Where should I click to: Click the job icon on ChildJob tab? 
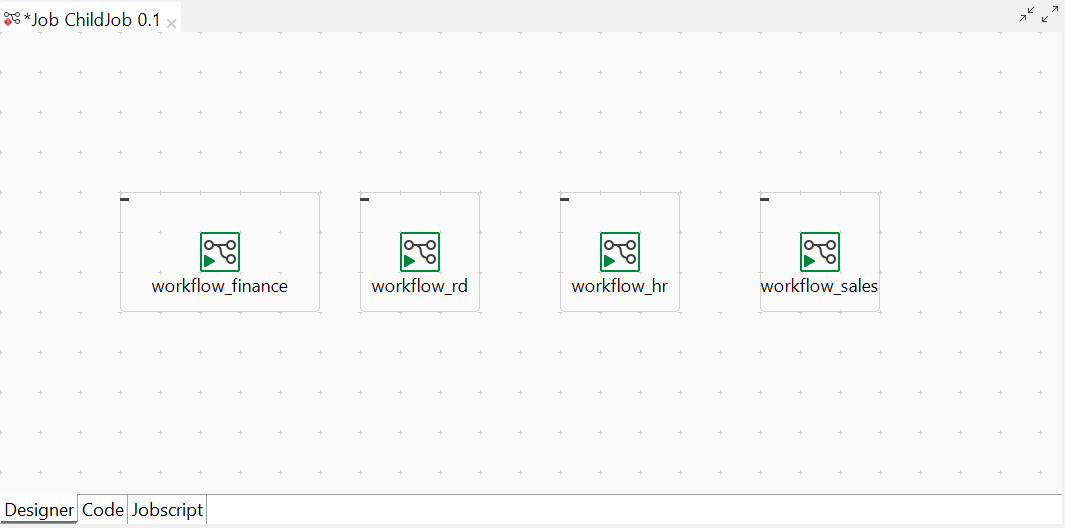click(12, 19)
